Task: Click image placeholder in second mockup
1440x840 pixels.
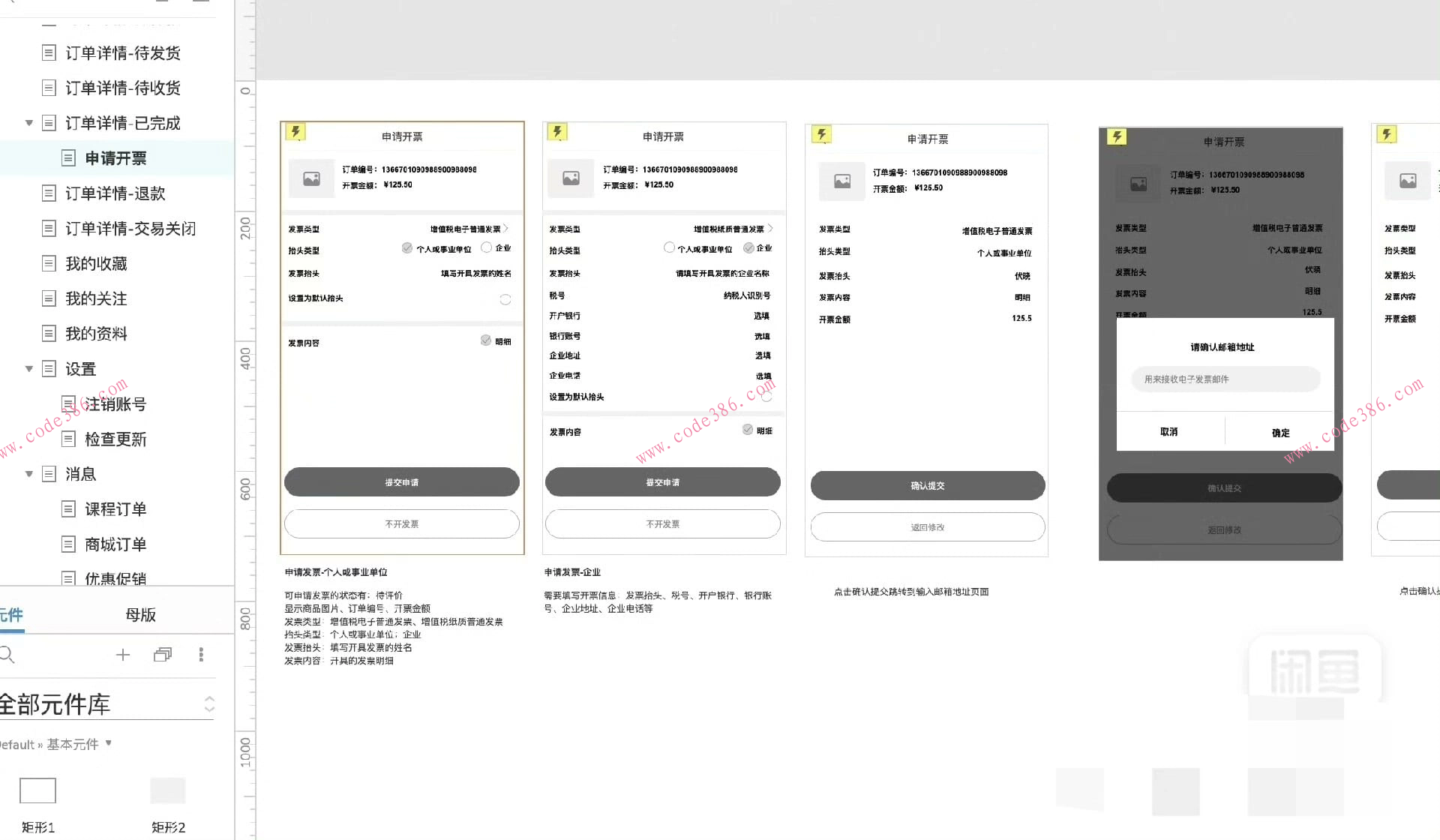Action: [571, 178]
